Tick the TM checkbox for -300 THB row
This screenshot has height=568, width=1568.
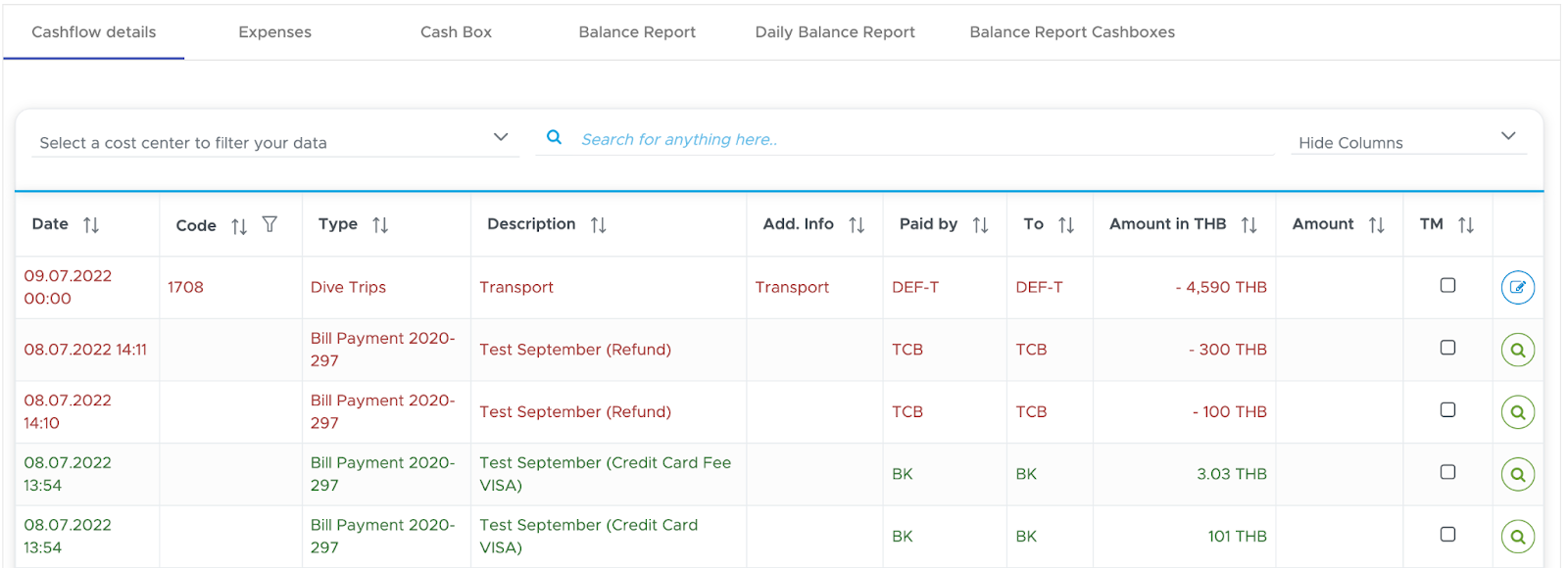[x=1447, y=348]
